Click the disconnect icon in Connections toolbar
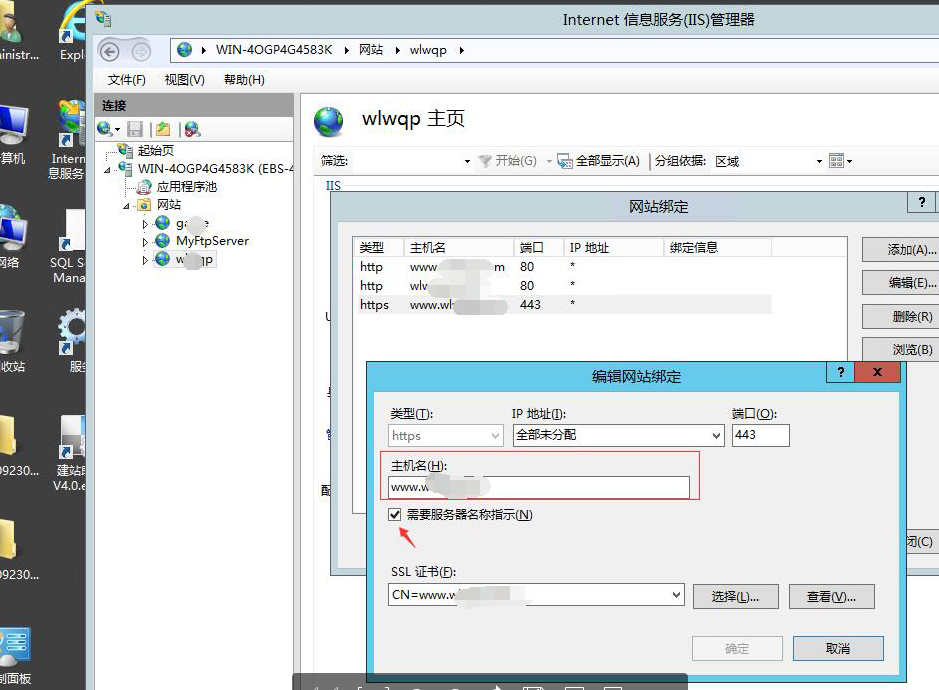The image size is (939, 690). [x=192, y=129]
